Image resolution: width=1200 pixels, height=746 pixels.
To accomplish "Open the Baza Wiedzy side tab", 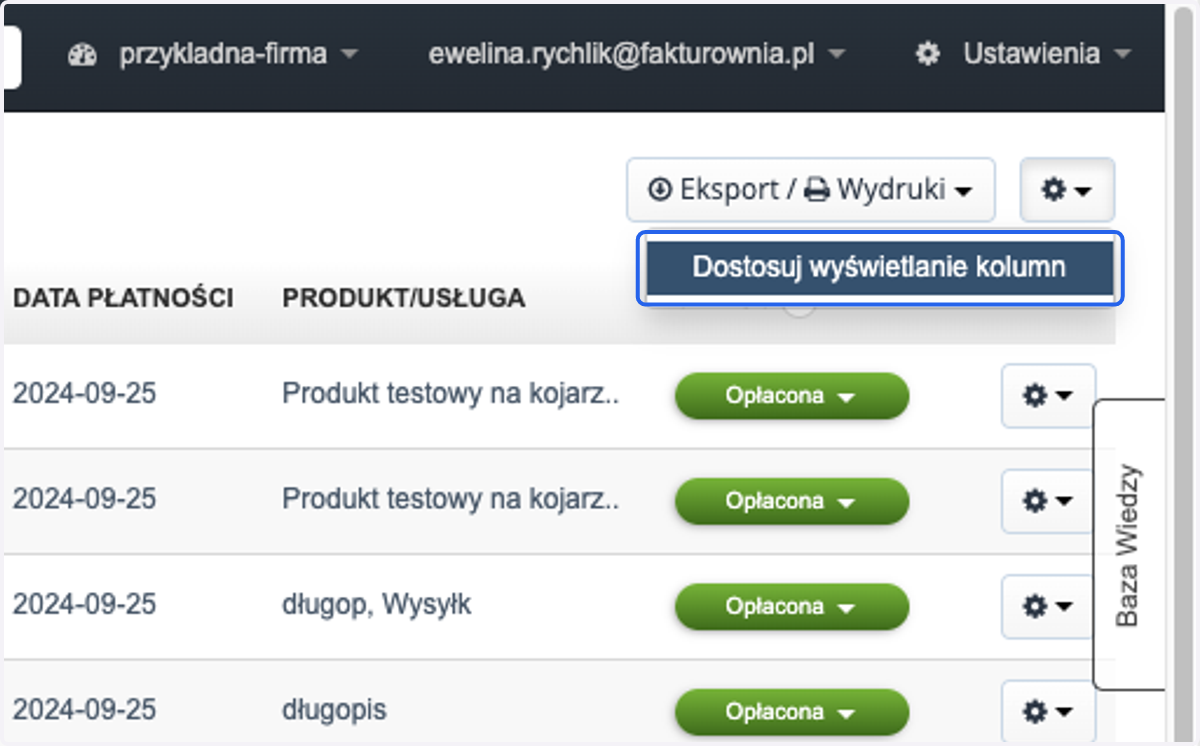I will click(x=1129, y=545).
